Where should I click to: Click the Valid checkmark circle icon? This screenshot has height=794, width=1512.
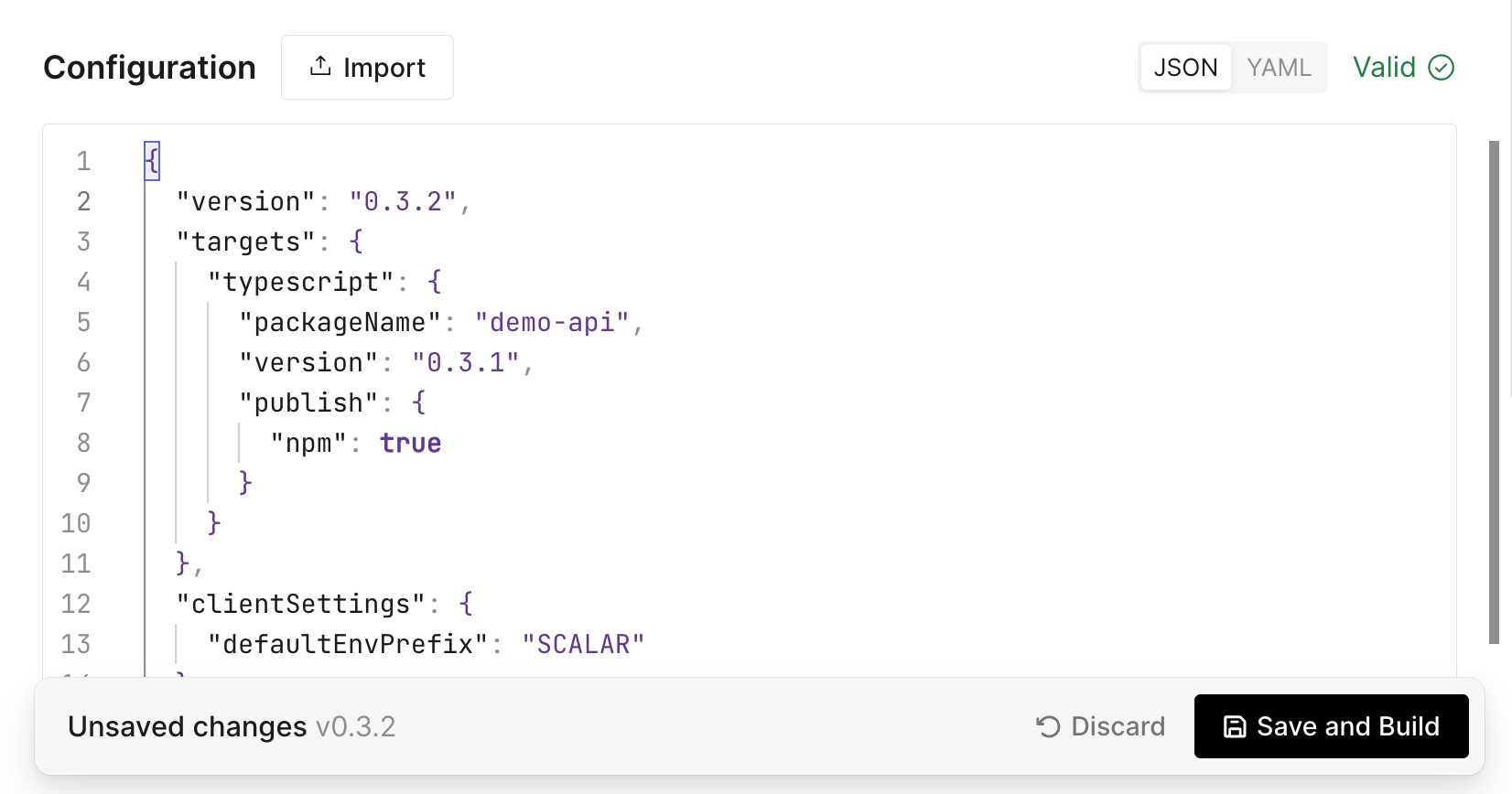1442,67
